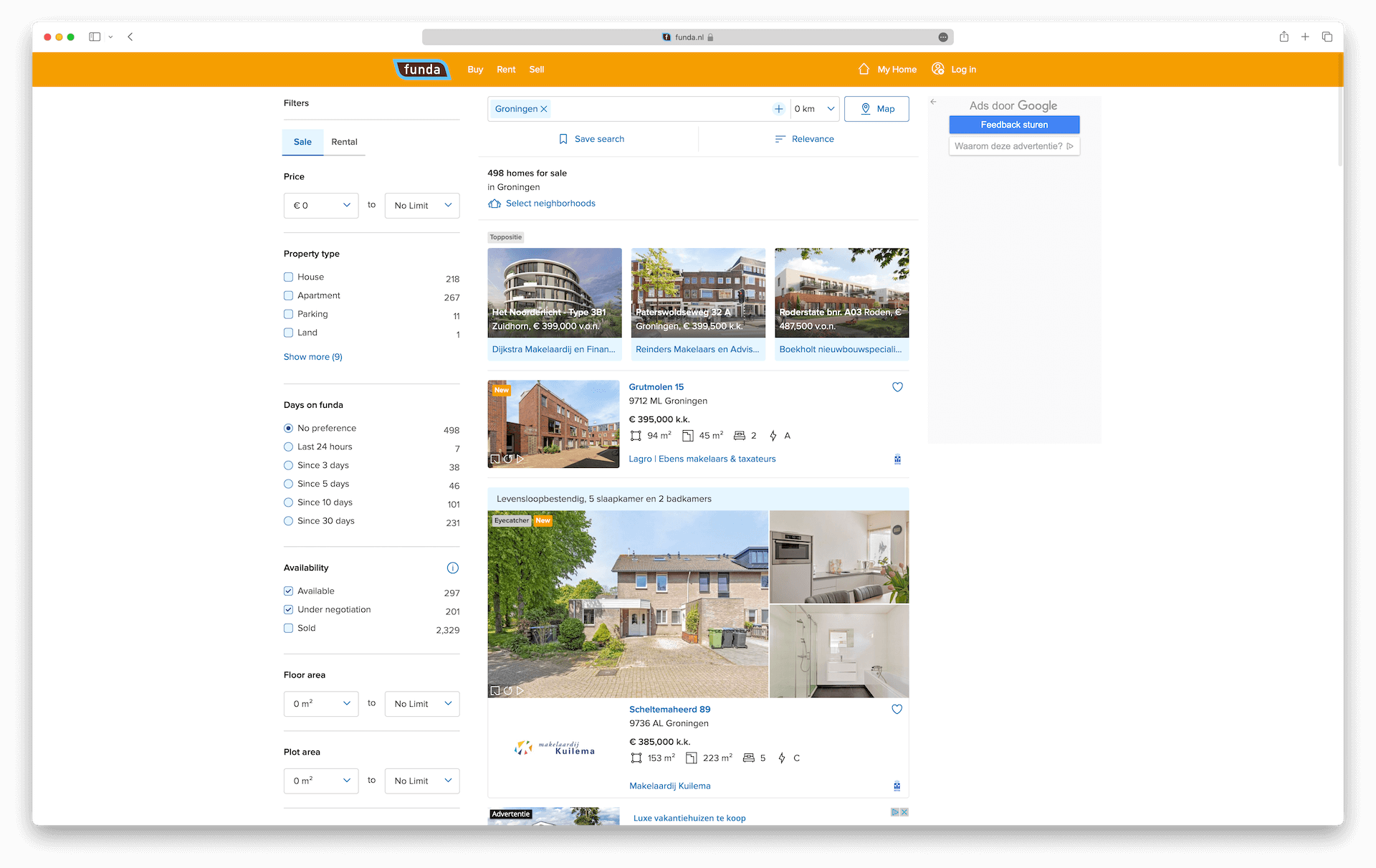1376x868 pixels.
Task: Enable the Sold properties checkbox
Action: 289,628
